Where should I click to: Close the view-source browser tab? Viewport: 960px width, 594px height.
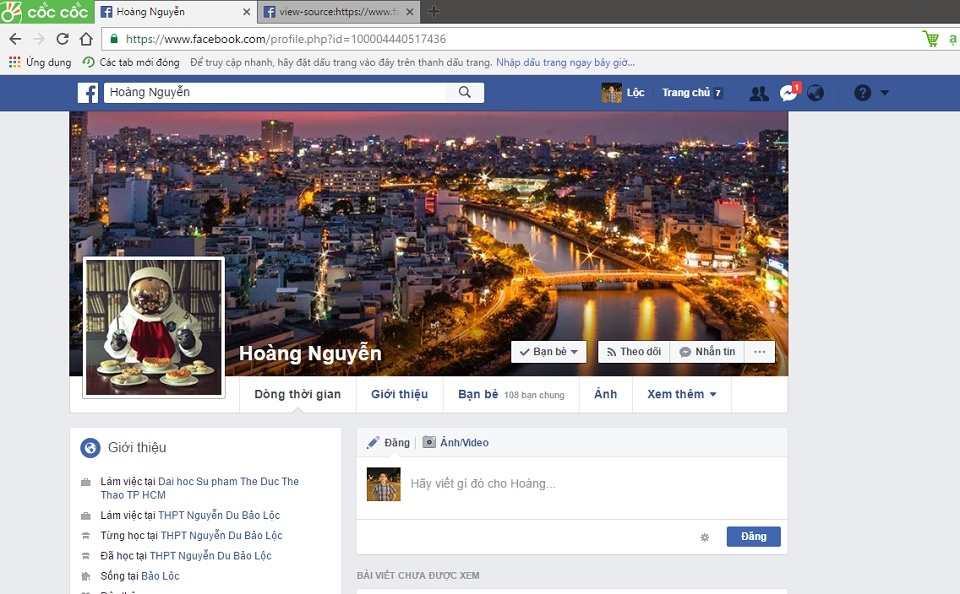tap(410, 12)
